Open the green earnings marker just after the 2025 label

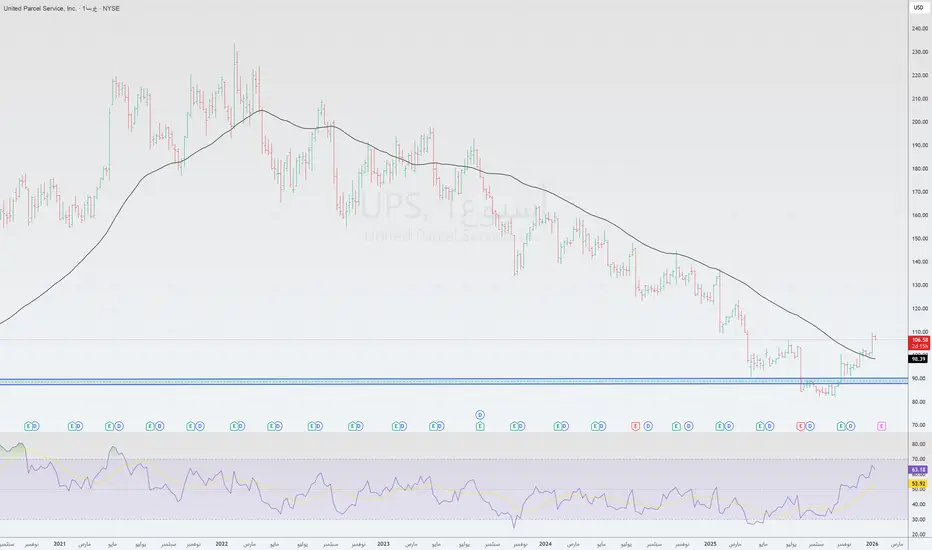pos(719,426)
